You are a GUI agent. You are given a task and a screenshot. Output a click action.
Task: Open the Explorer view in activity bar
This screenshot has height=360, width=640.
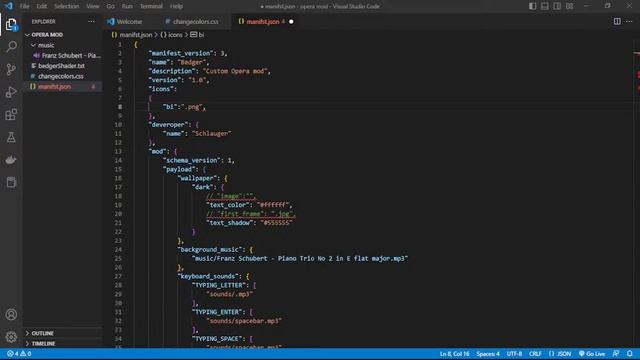11,24
